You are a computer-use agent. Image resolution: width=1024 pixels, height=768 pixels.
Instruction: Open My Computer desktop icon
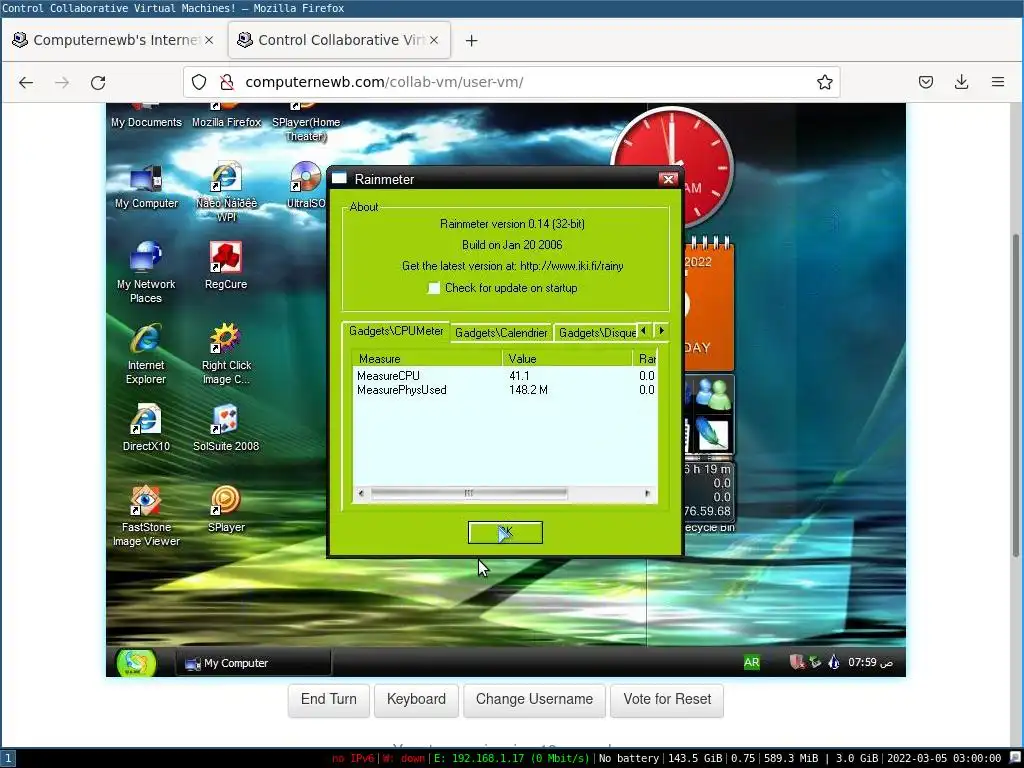point(146,187)
